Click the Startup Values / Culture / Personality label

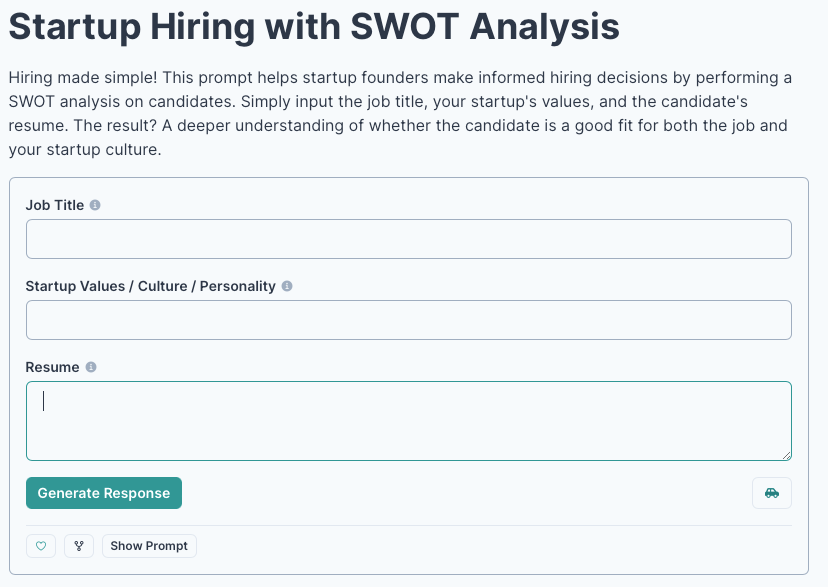point(150,286)
